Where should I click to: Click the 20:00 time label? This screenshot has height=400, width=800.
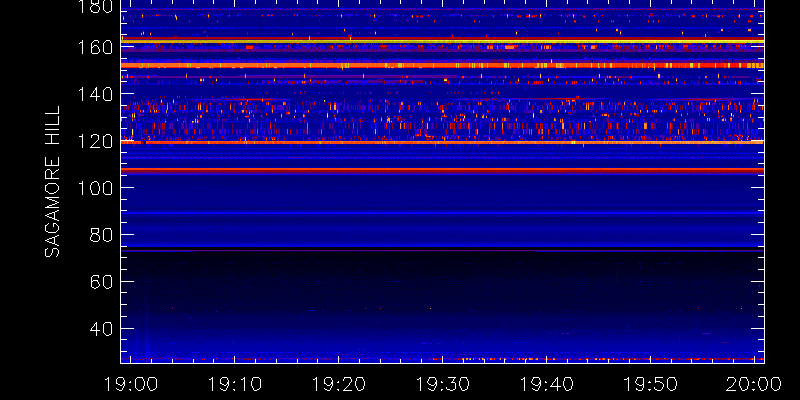[755, 384]
